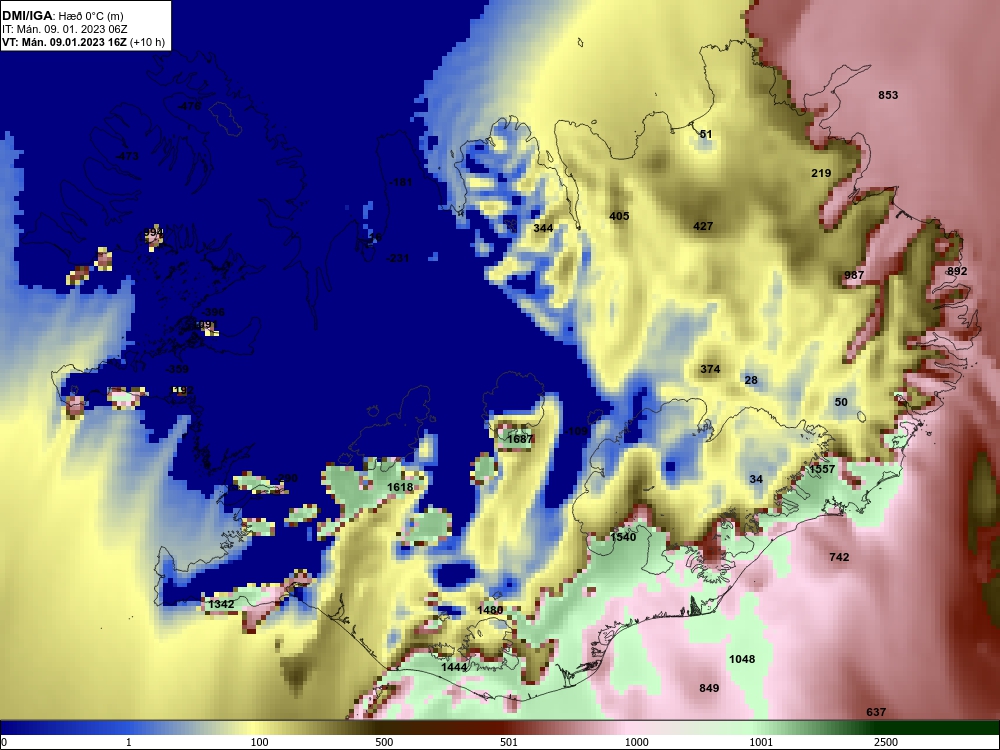This screenshot has height=750, width=1000.
Task: Select the -476 data label
Action: (x=189, y=106)
